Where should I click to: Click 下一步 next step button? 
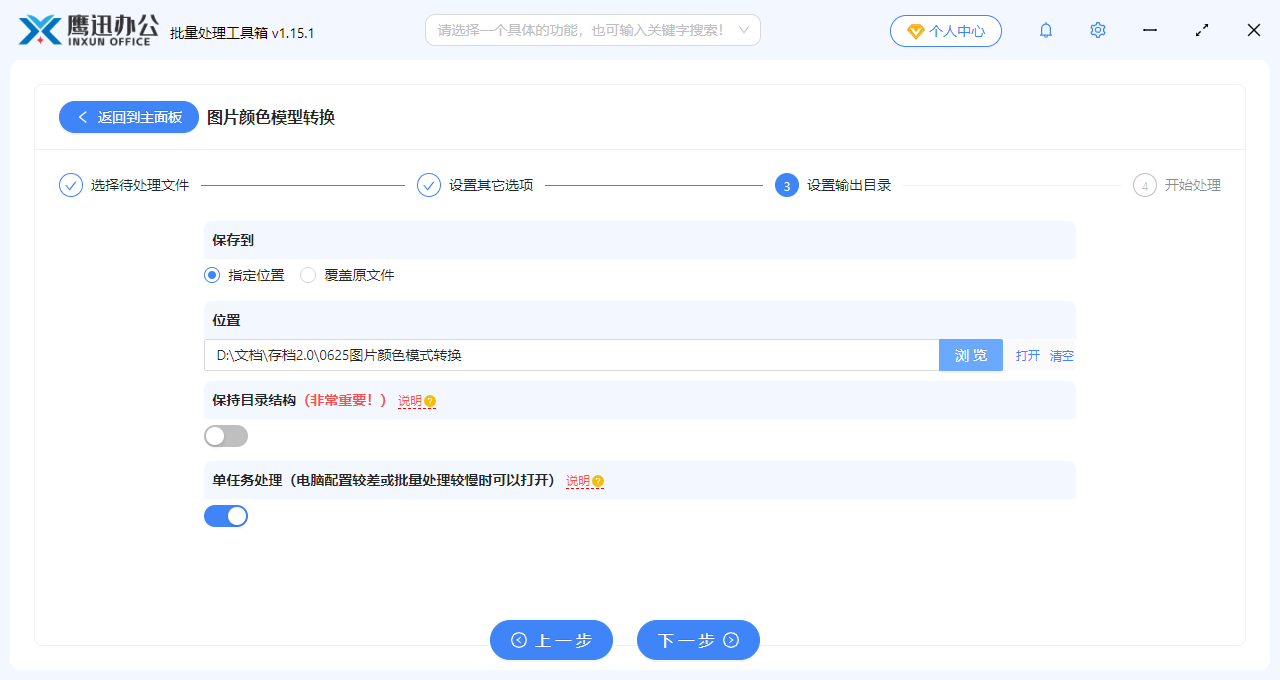click(698, 640)
